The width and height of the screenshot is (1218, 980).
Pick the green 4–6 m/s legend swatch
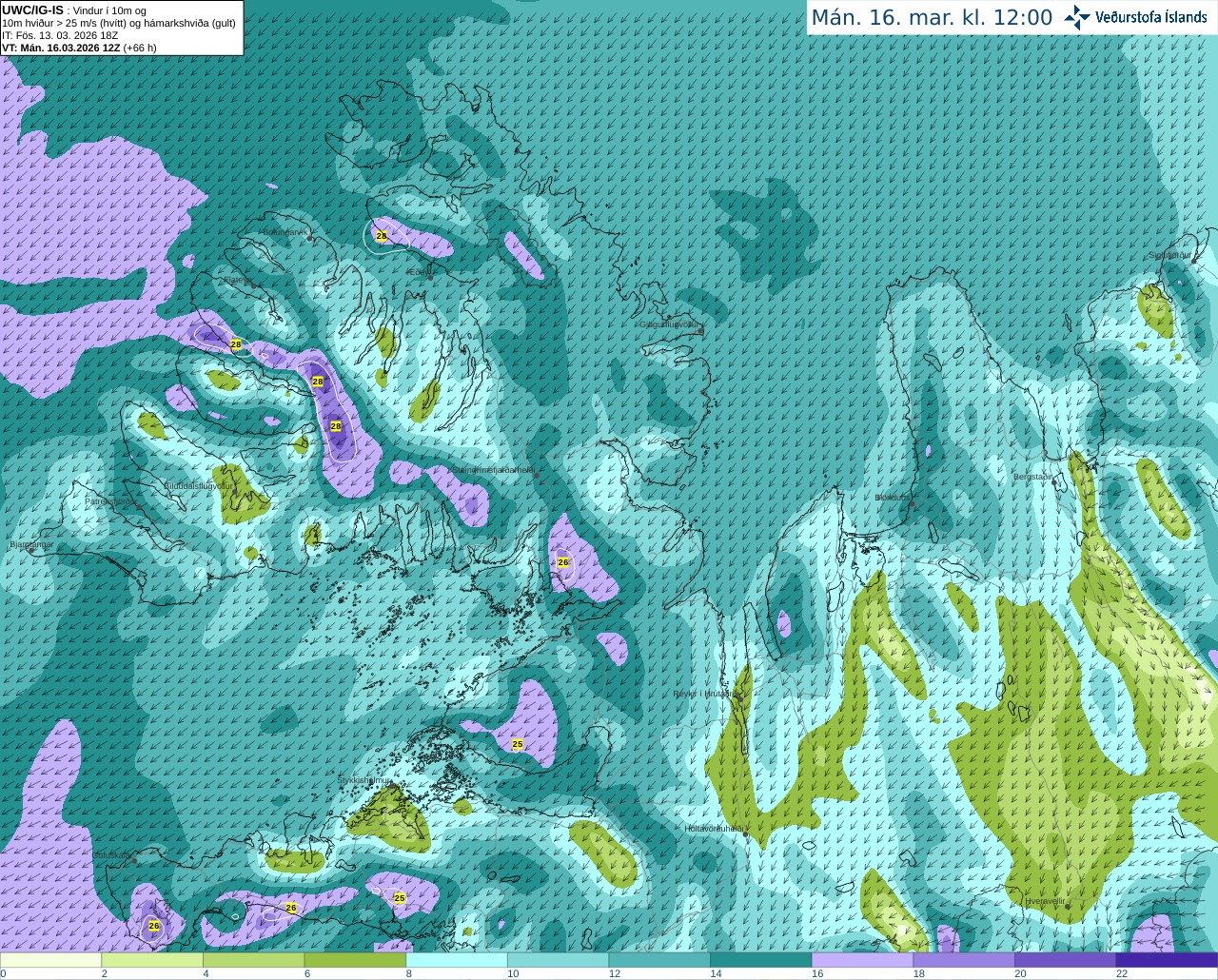253,960
